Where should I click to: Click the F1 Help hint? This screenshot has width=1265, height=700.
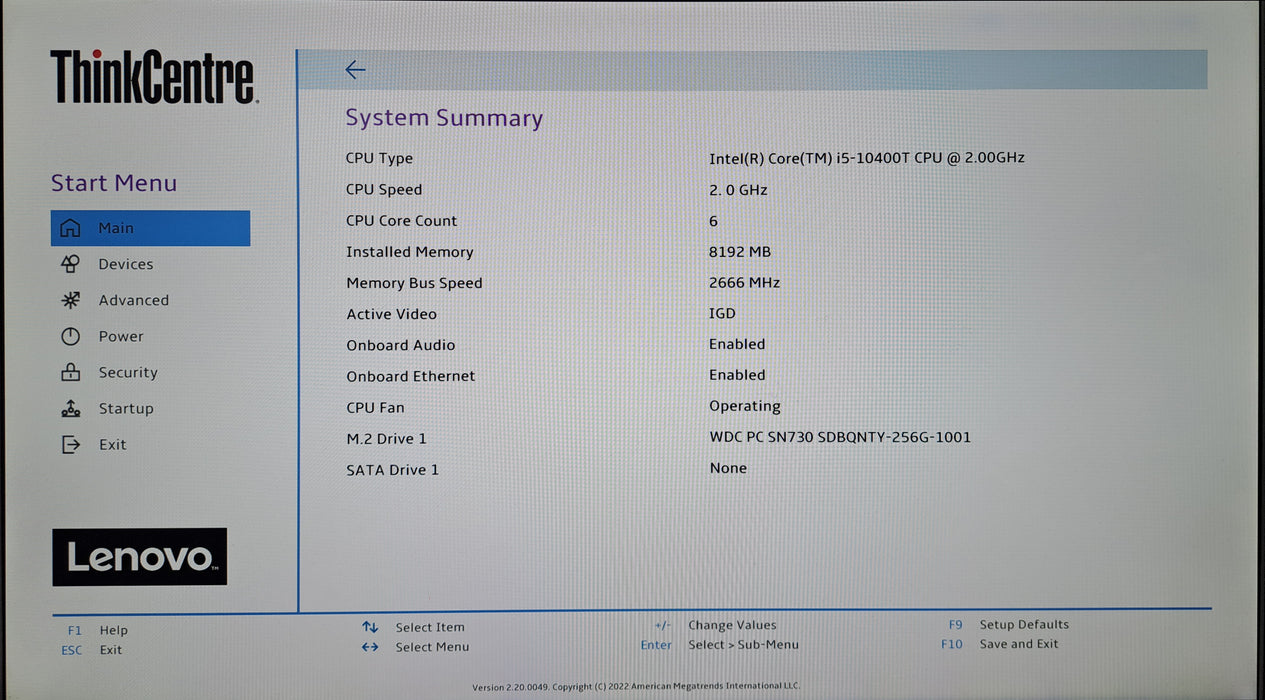coord(98,630)
